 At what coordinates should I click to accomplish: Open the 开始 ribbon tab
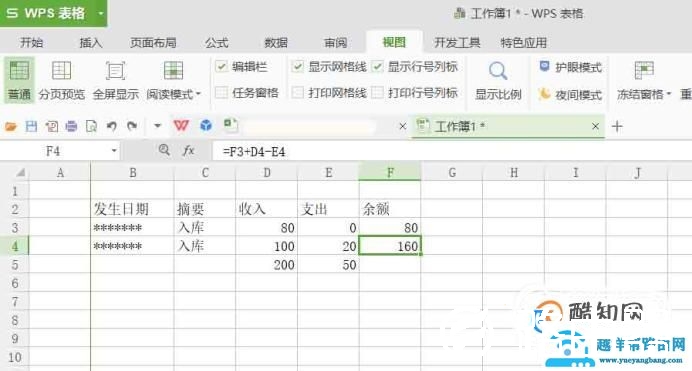[32, 42]
